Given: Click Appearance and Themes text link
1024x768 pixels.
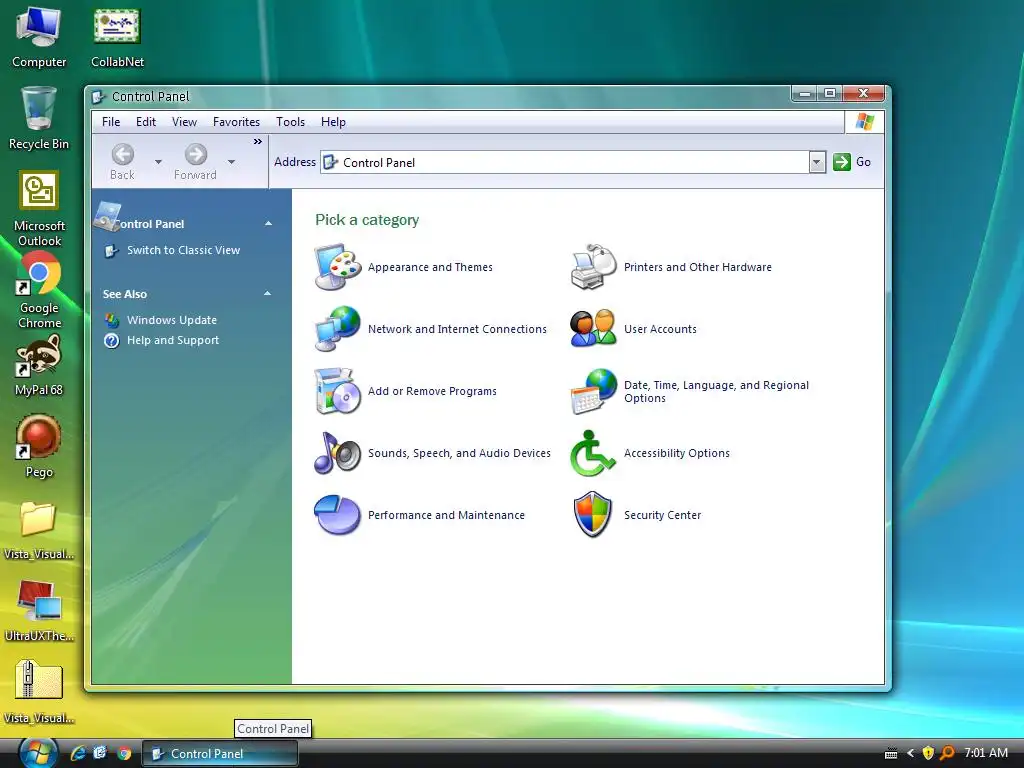Looking at the screenshot, I should pos(430,267).
